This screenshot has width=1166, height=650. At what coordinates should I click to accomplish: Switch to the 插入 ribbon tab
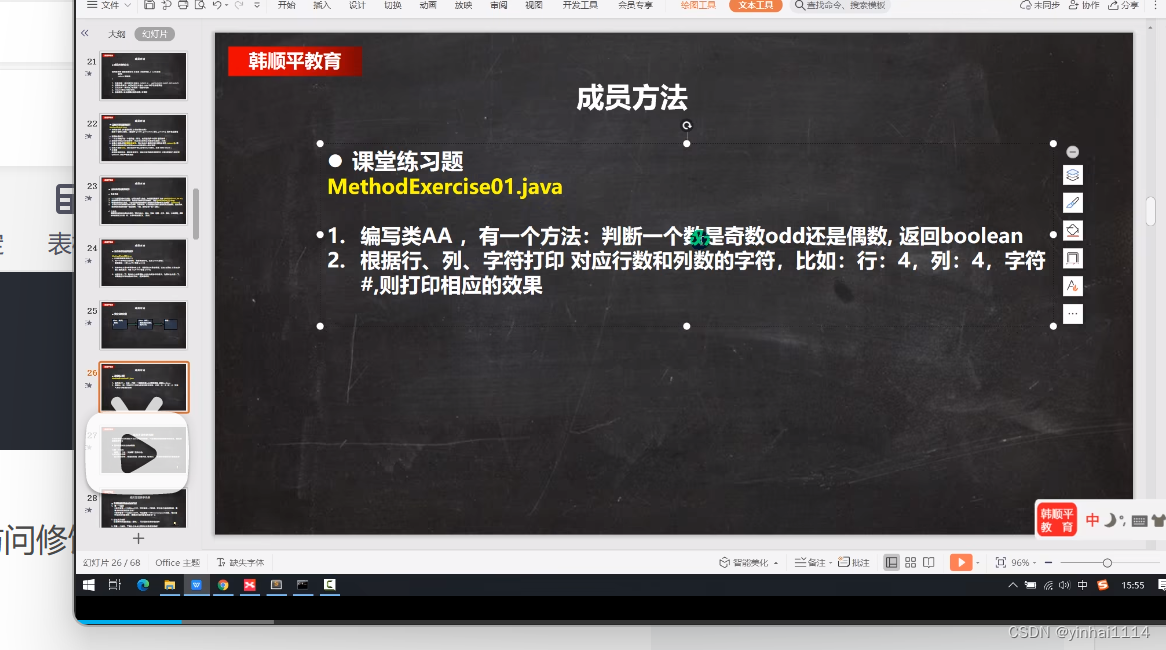click(x=321, y=5)
